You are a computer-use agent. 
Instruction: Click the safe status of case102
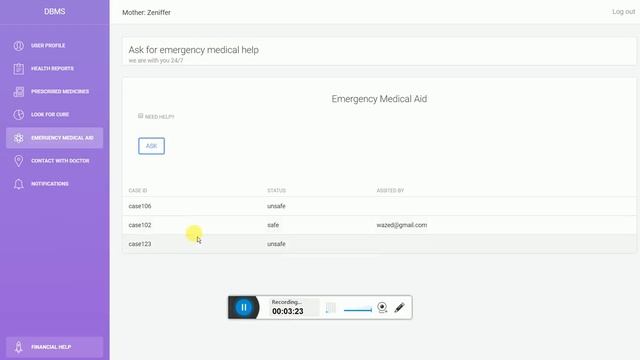coord(273,225)
